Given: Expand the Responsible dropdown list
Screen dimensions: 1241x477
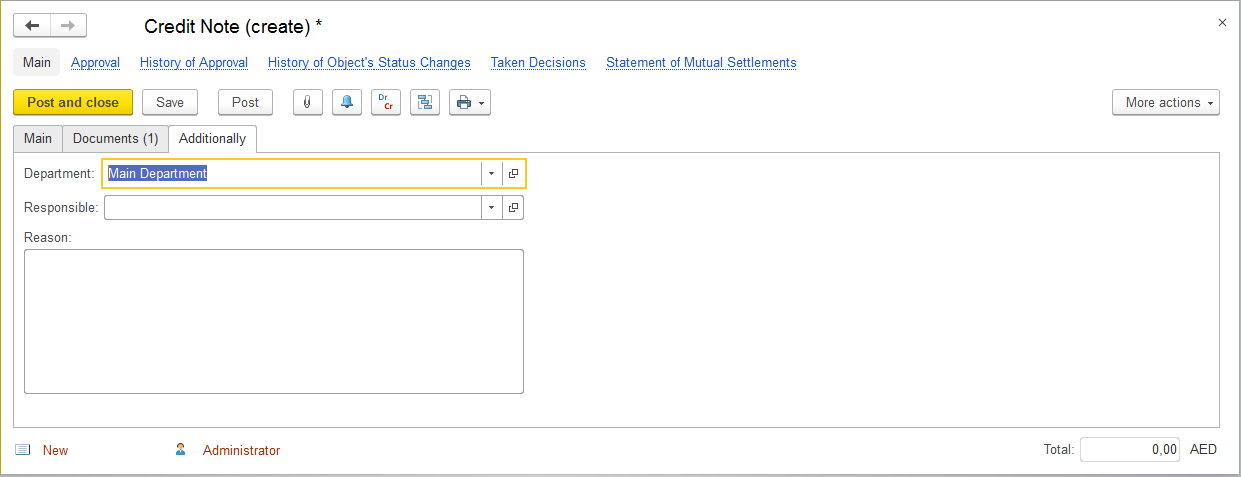Looking at the screenshot, I should [x=491, y=208].
